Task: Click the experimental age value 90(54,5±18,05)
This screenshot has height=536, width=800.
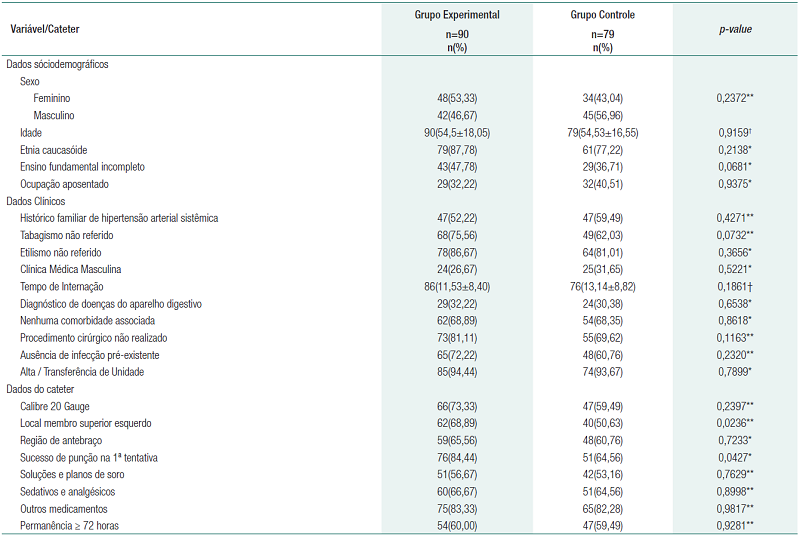Action: tap(457, 132)
